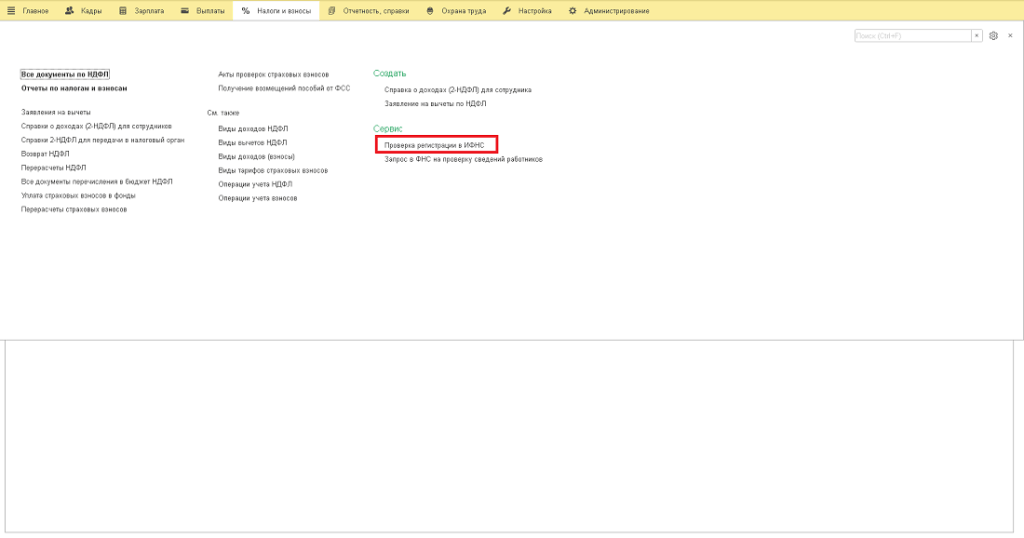The width and height of the screenshot is (1024, 538).
Task: Switch to the Налоги и взносы tab
Action: point(276,11)
